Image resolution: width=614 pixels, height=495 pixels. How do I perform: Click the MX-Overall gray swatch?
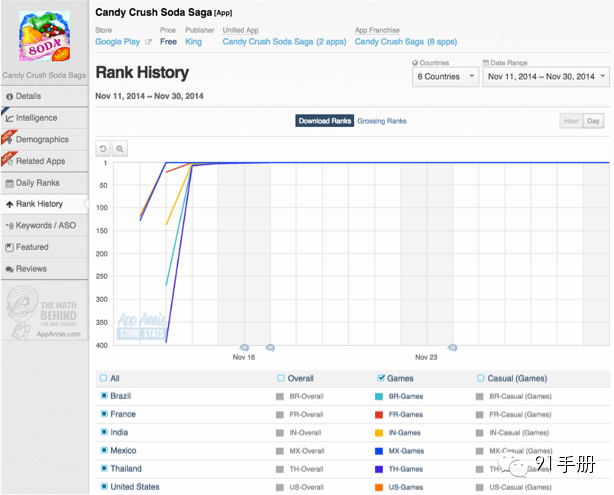280,451
